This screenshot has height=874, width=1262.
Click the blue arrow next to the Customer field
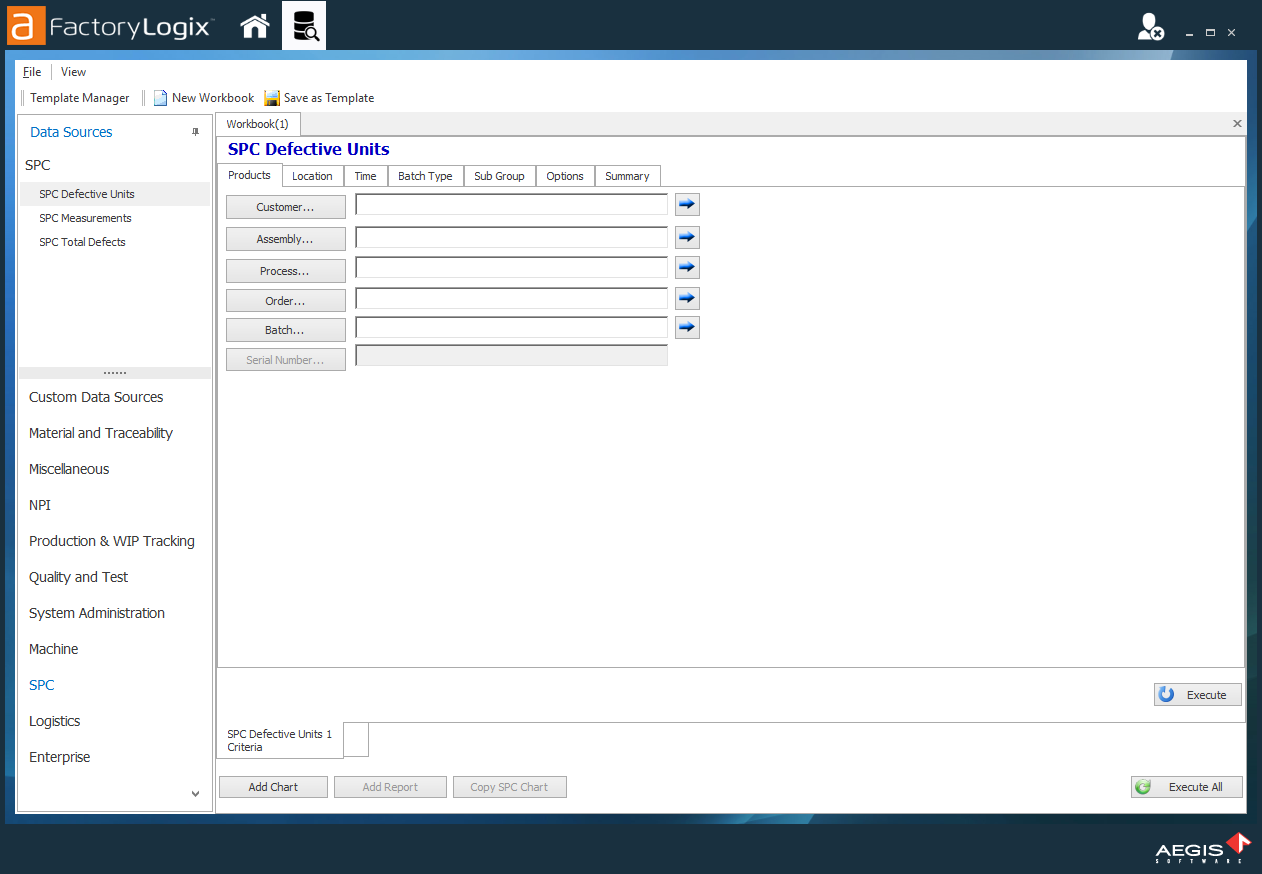(687, 205)
